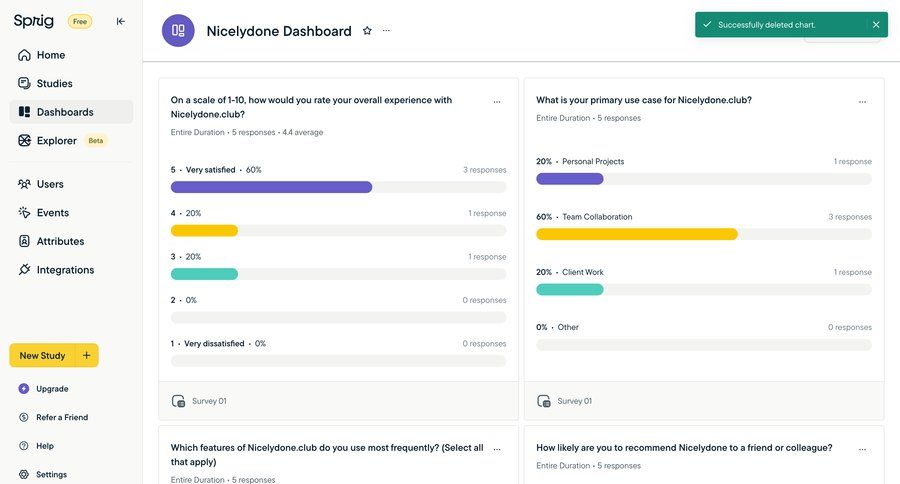Click the purple dashboard avatar icon
900x484 pixels.
[x=178, y=31]
